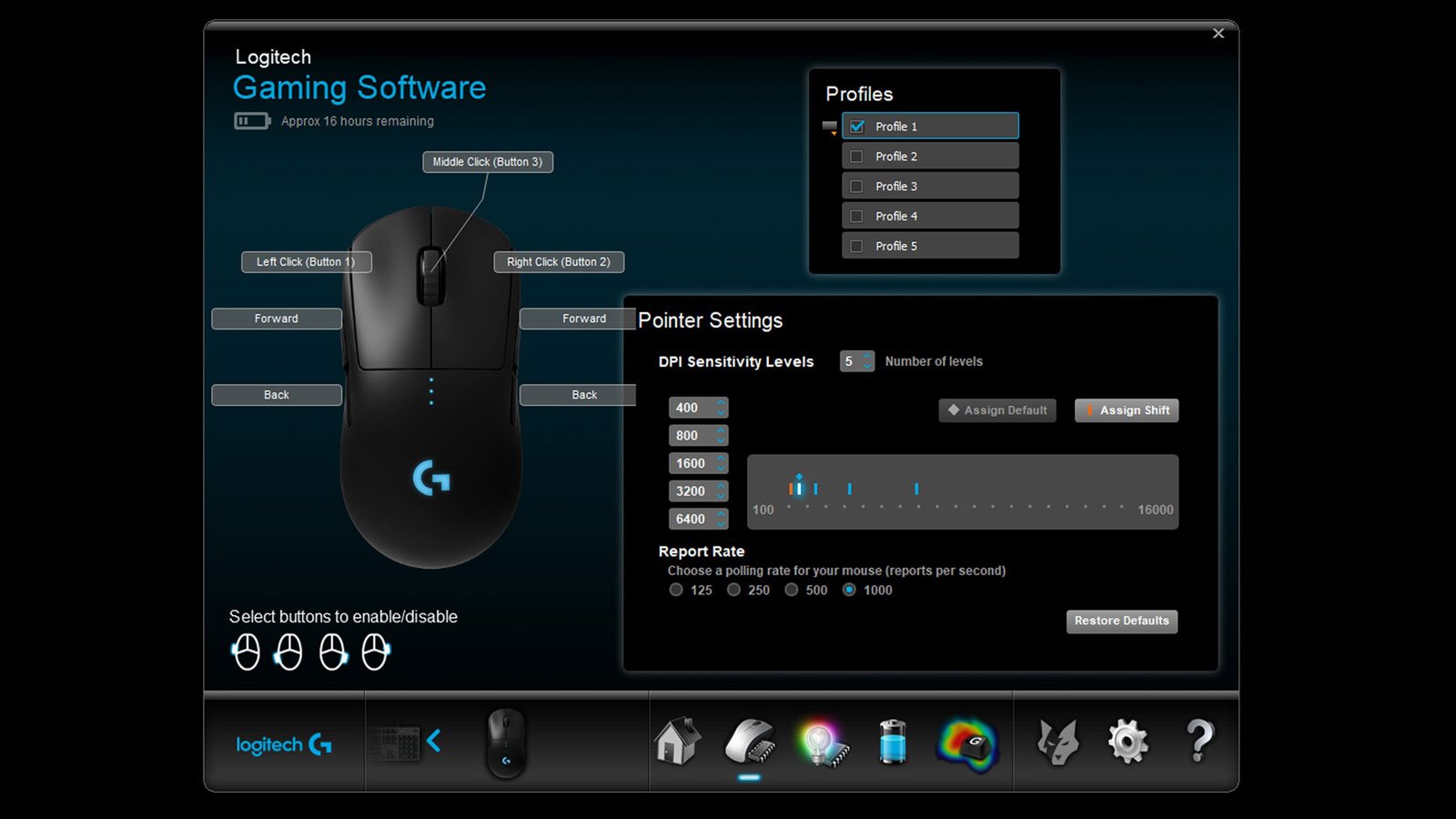Click the battery level indicator icon
The image size is (1456, 819).
(x=252, y=121)
